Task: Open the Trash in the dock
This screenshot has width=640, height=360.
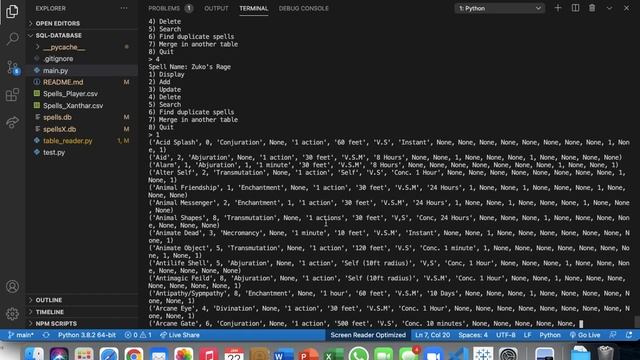Action: [605, 353]
